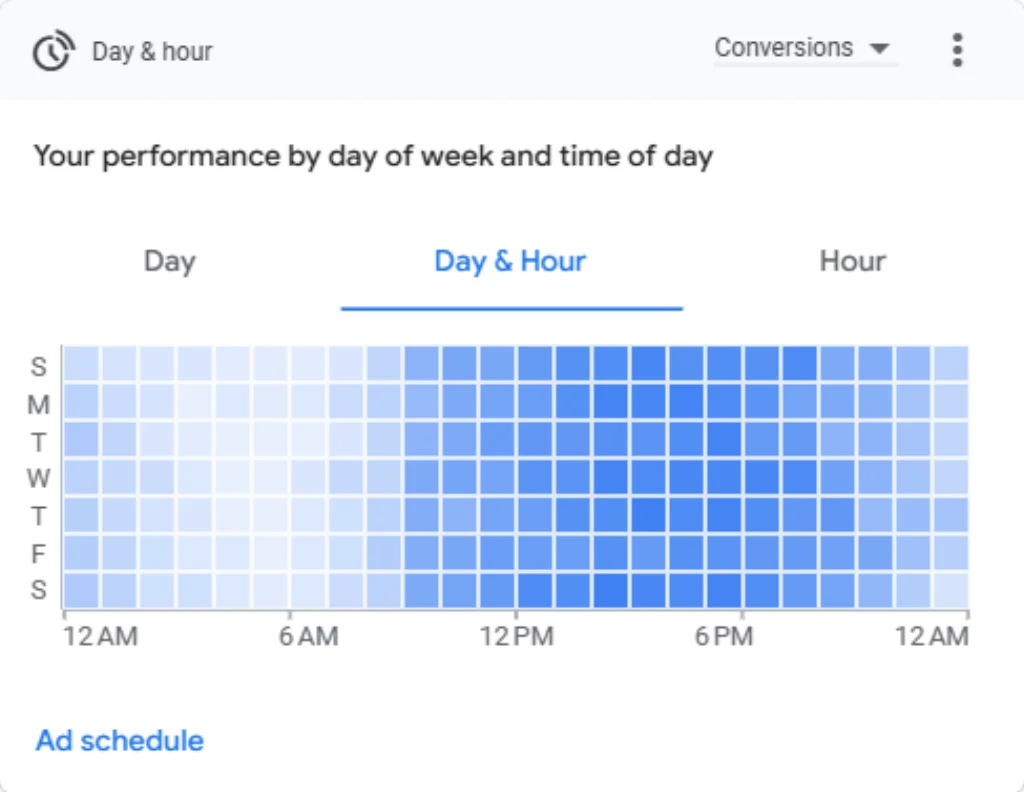Click Wednesday's 6 PM heatmap cell
The width and height of the screenshot is (1024, 792).
coord(762,477)
